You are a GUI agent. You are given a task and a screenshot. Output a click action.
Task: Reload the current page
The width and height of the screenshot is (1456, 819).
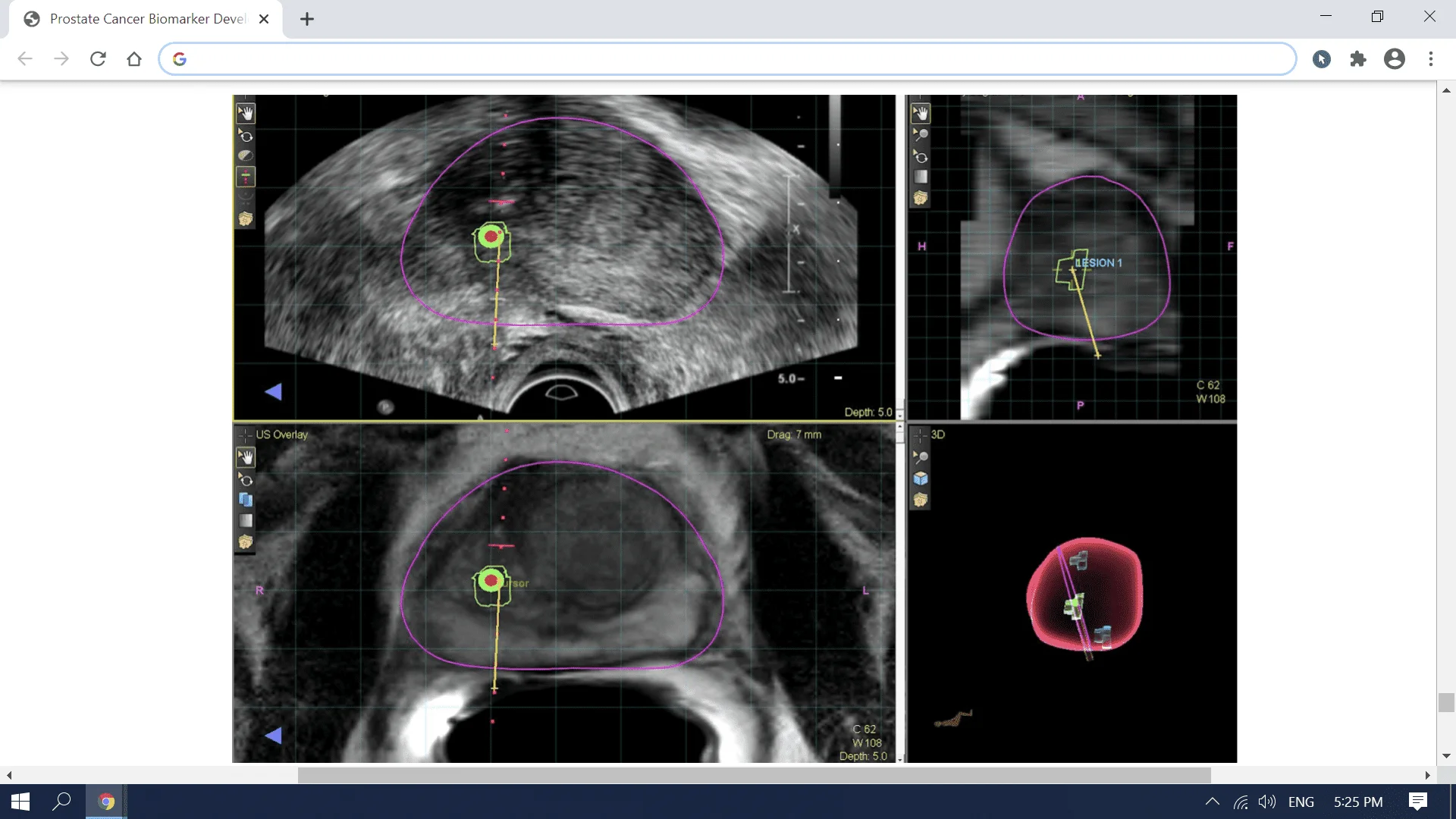tap(98, 58)
